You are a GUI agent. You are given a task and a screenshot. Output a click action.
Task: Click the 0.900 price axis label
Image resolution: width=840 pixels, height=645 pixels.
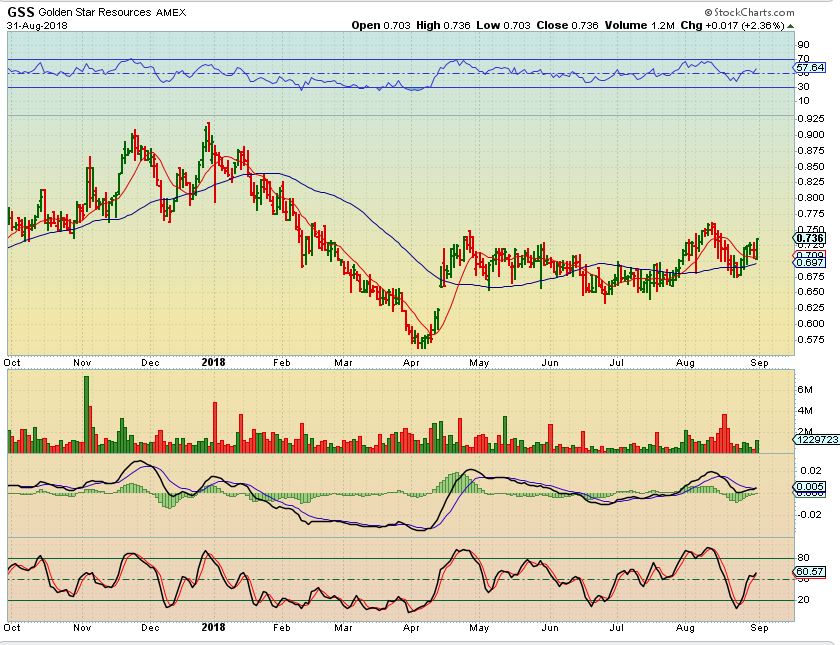tap(808, 134)
